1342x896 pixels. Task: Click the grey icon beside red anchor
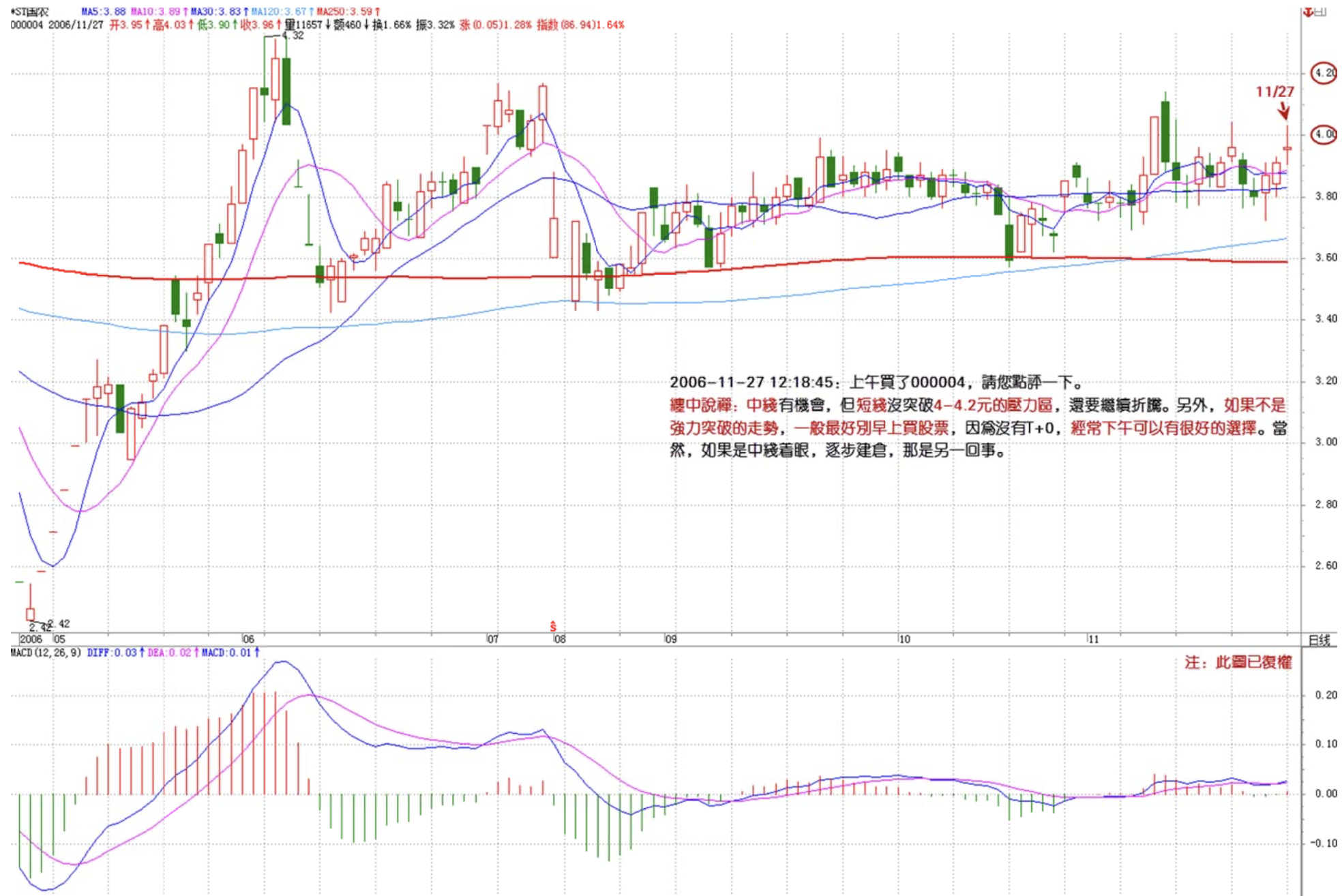(1321, 12)
